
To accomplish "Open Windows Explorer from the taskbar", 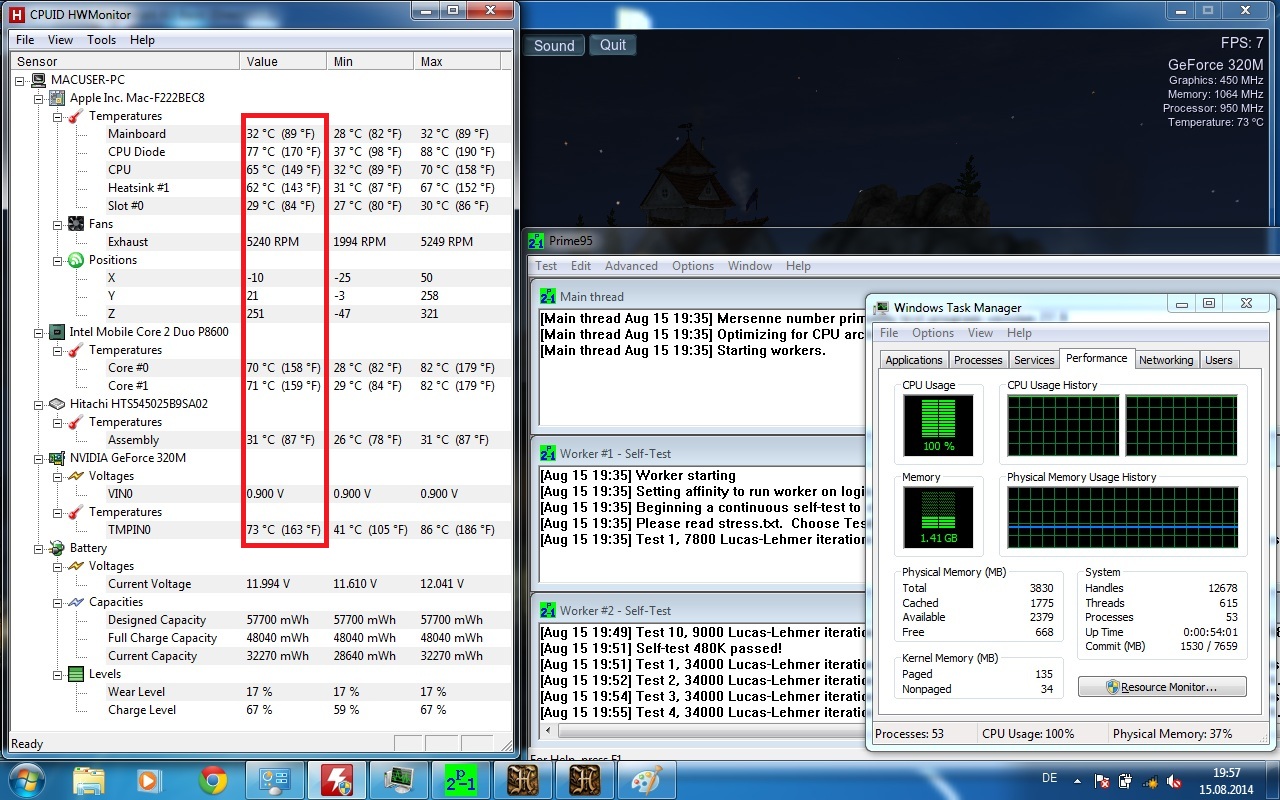I will click(x=89, y=780).
